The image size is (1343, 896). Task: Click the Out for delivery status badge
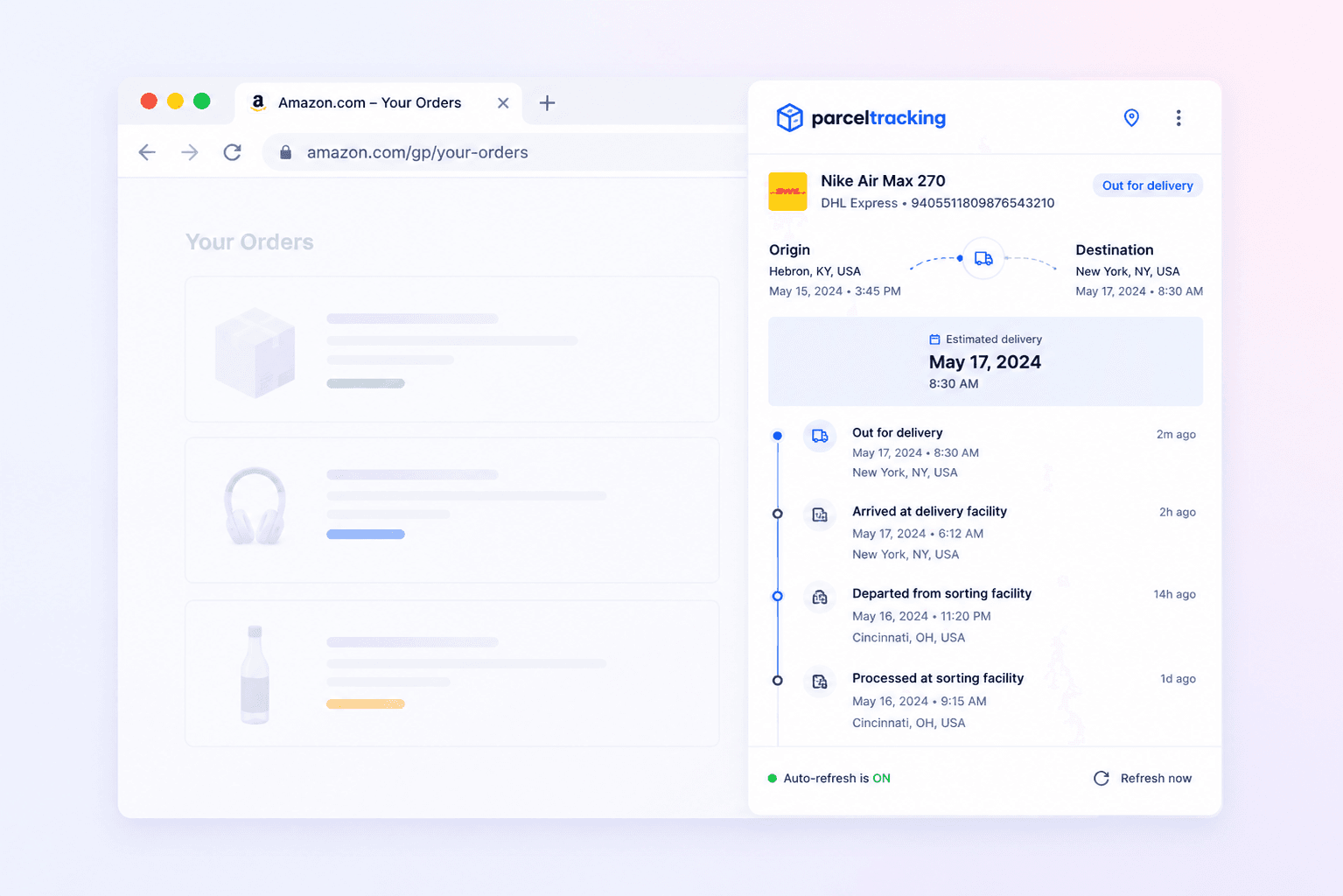click(x=1148, y=185)
